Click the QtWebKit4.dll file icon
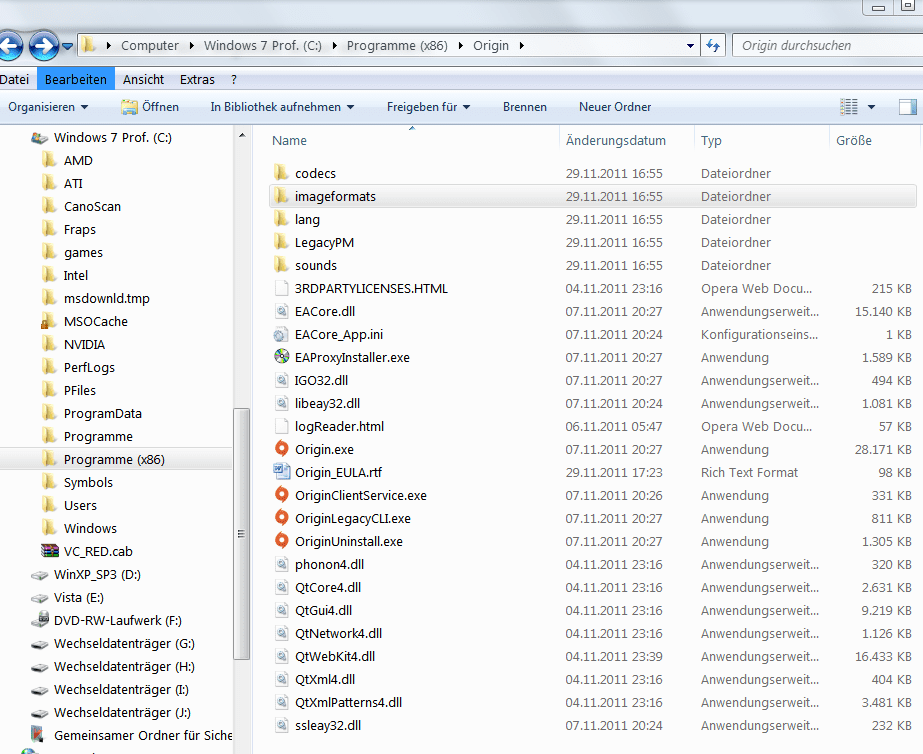The image size is (923, 754). (282, 656)
